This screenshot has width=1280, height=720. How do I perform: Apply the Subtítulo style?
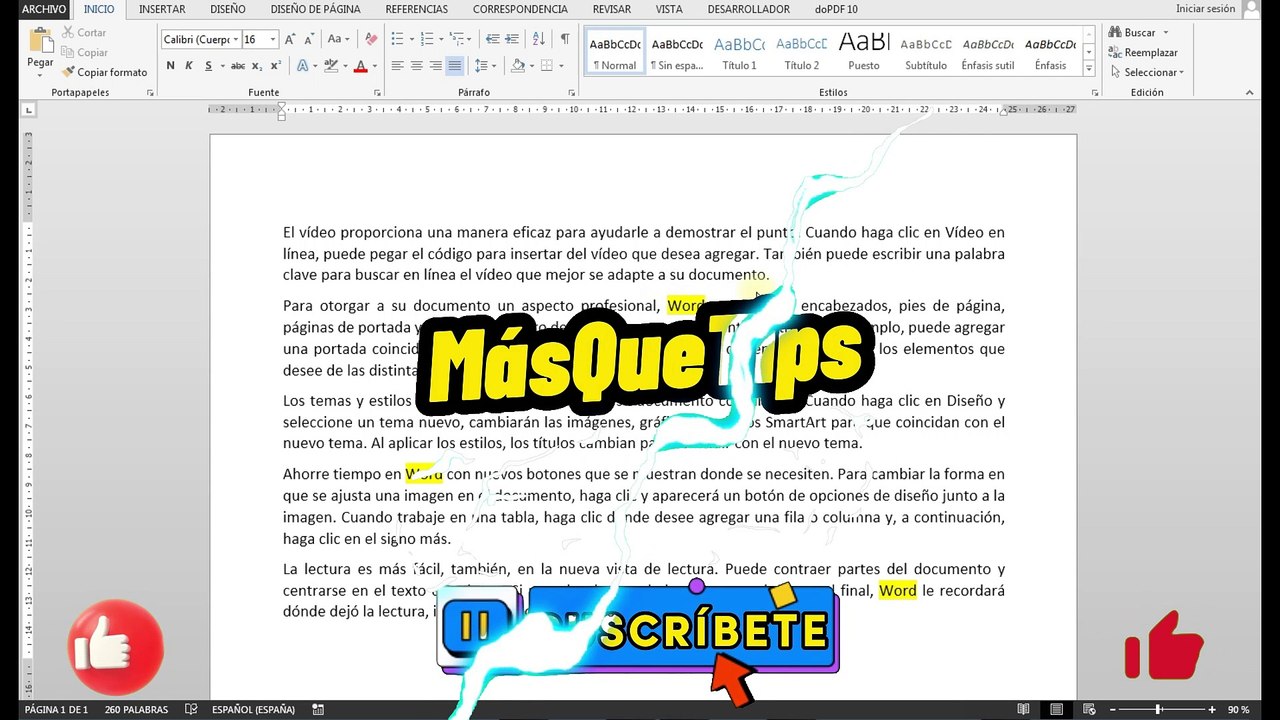click(926, 53)
